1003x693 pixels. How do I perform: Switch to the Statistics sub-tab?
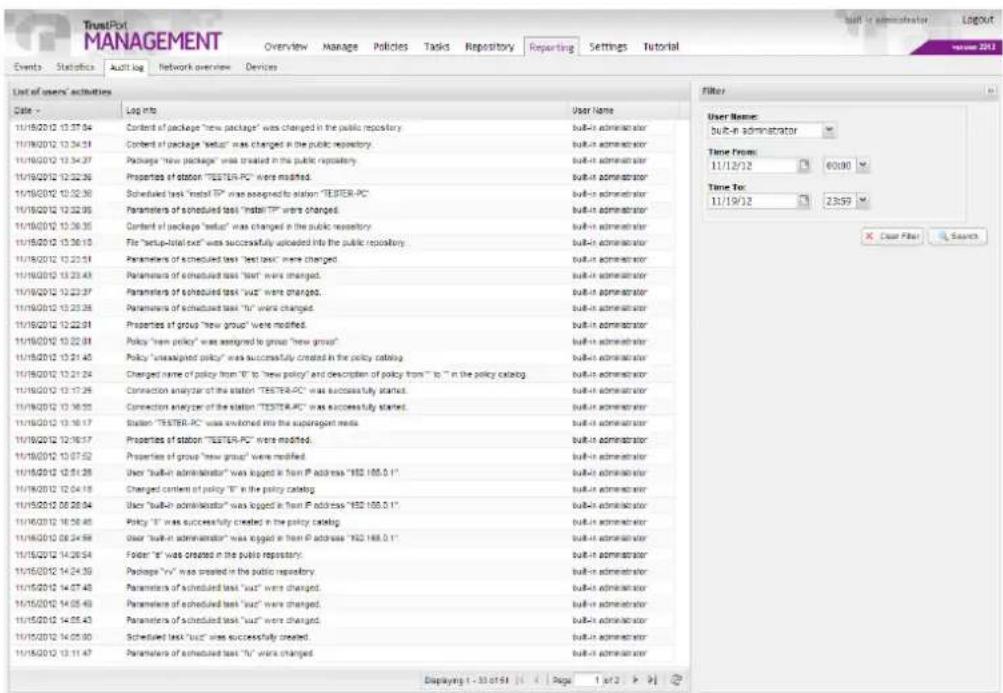(x=75, y=67)
